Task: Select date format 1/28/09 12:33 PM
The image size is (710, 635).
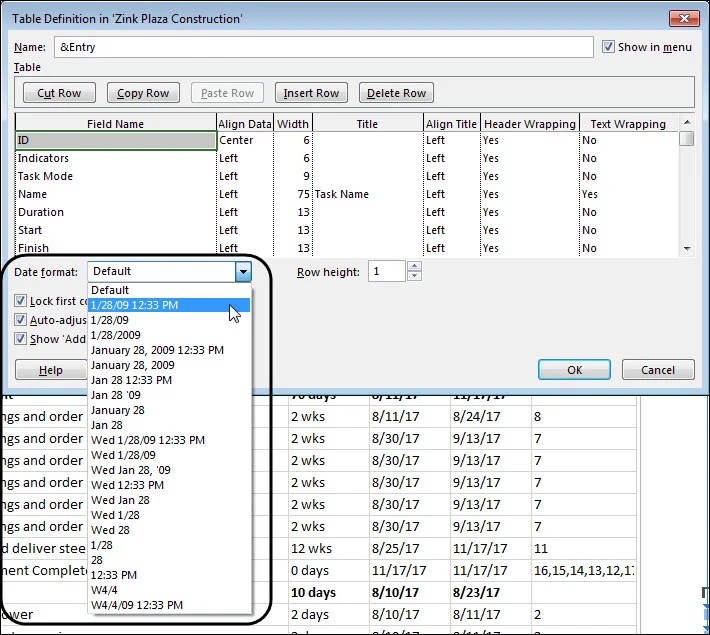Action: click(169, 305)
